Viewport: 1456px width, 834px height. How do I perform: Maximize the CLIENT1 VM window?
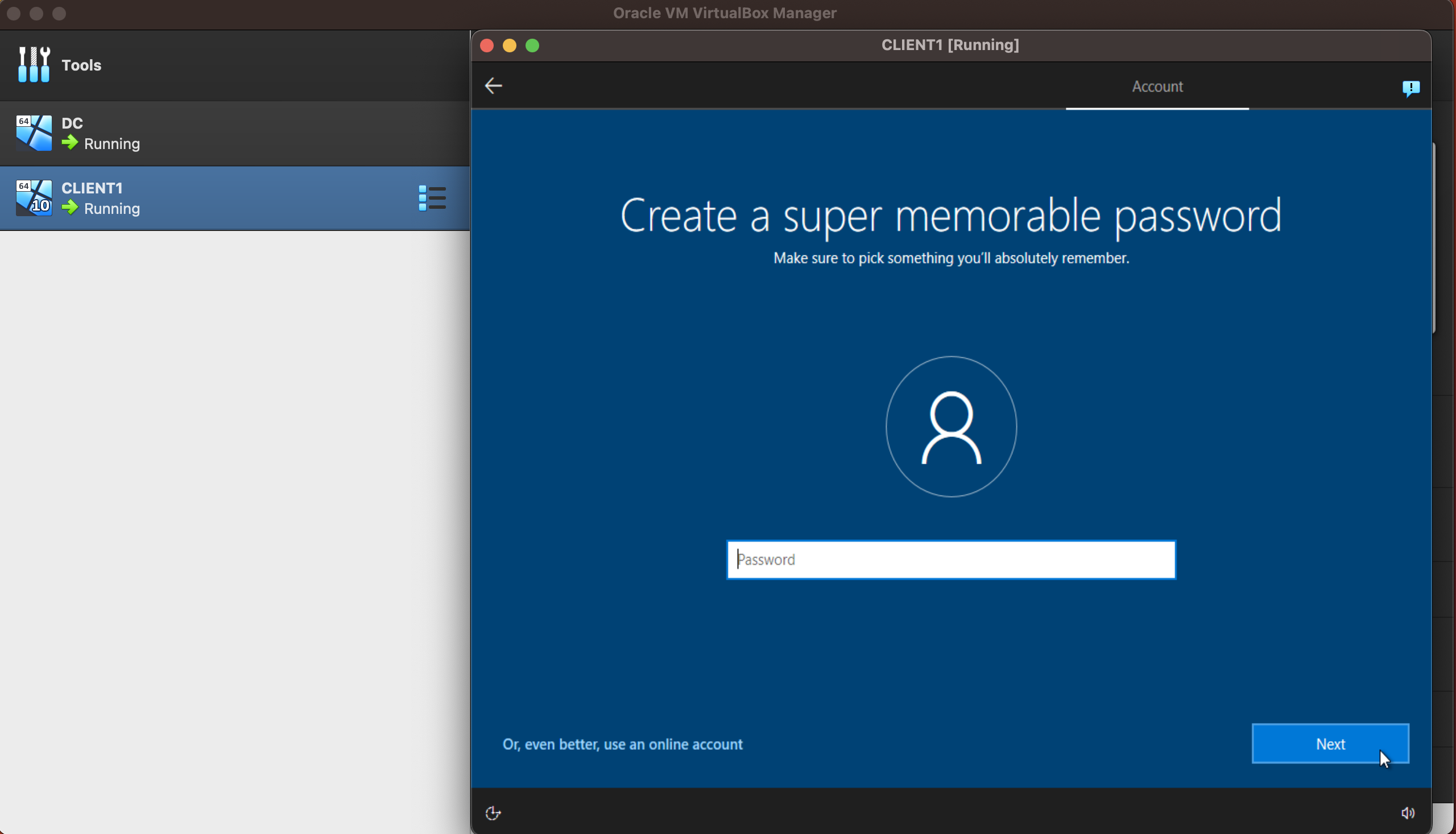coord(532,46)
